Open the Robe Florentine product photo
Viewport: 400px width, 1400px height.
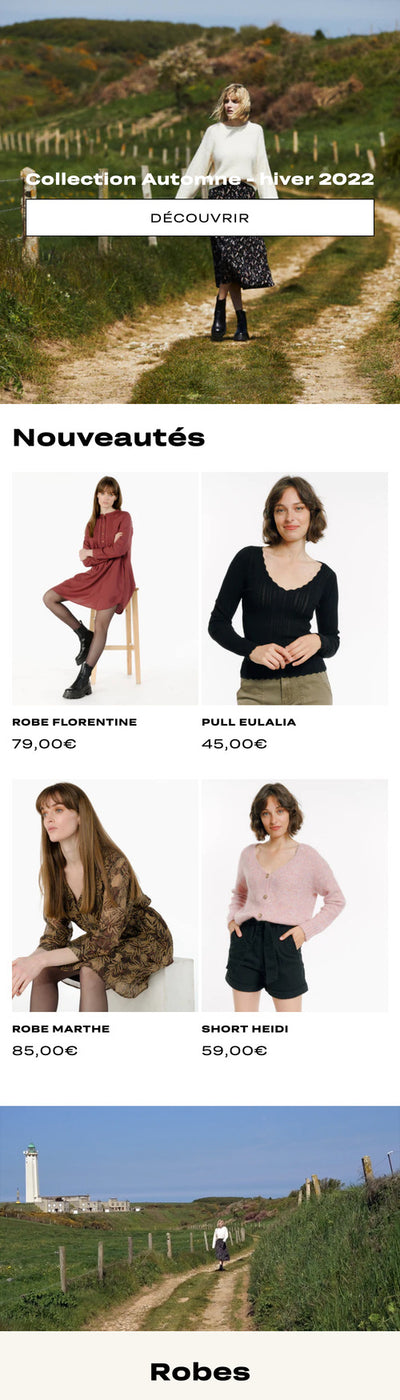105,588
